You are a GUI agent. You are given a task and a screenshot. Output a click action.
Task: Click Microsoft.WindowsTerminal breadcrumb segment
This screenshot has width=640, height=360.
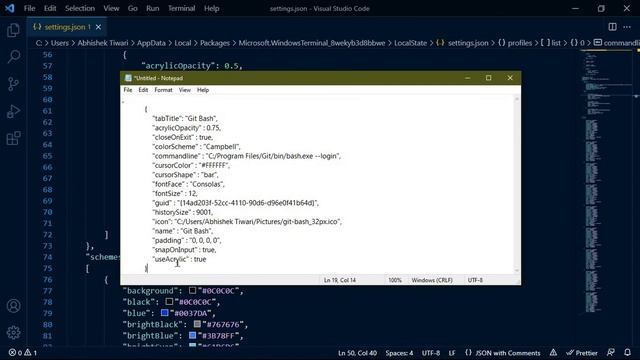click(312, 43)
